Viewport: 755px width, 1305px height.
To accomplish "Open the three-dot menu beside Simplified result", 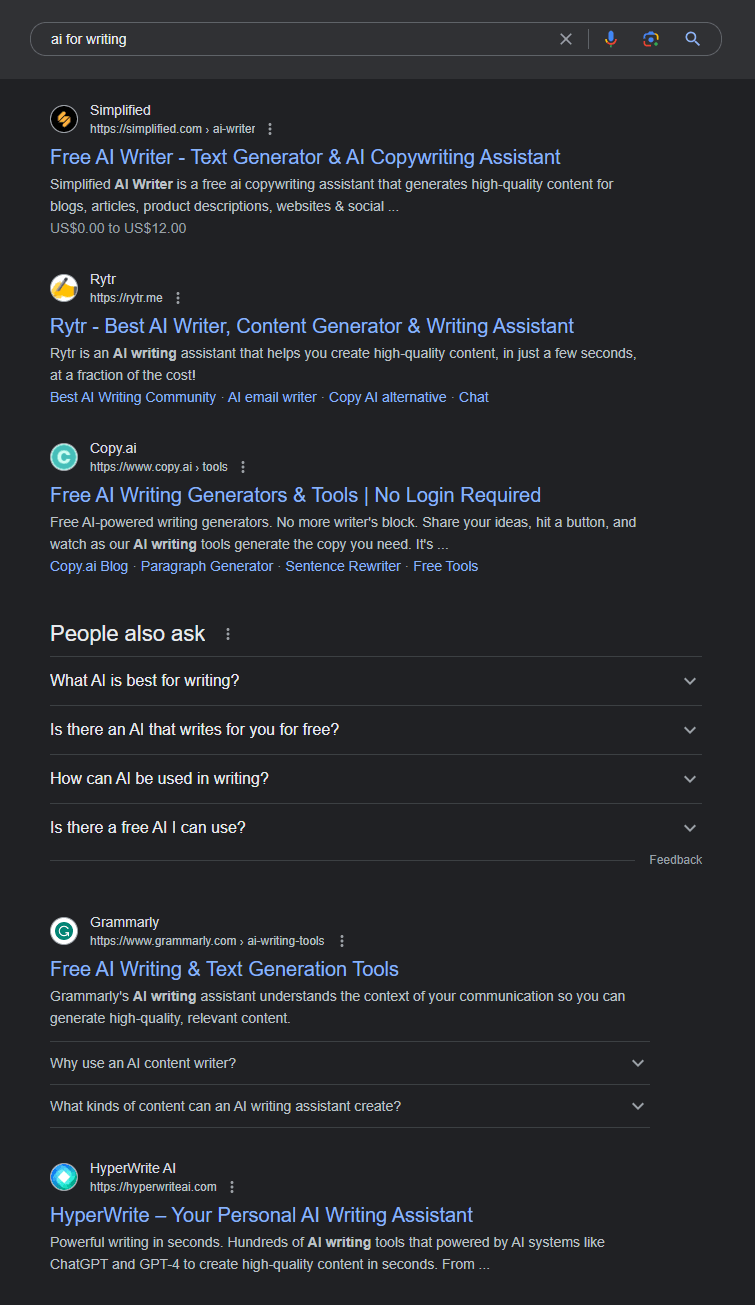I will click(x=270, y=129).
